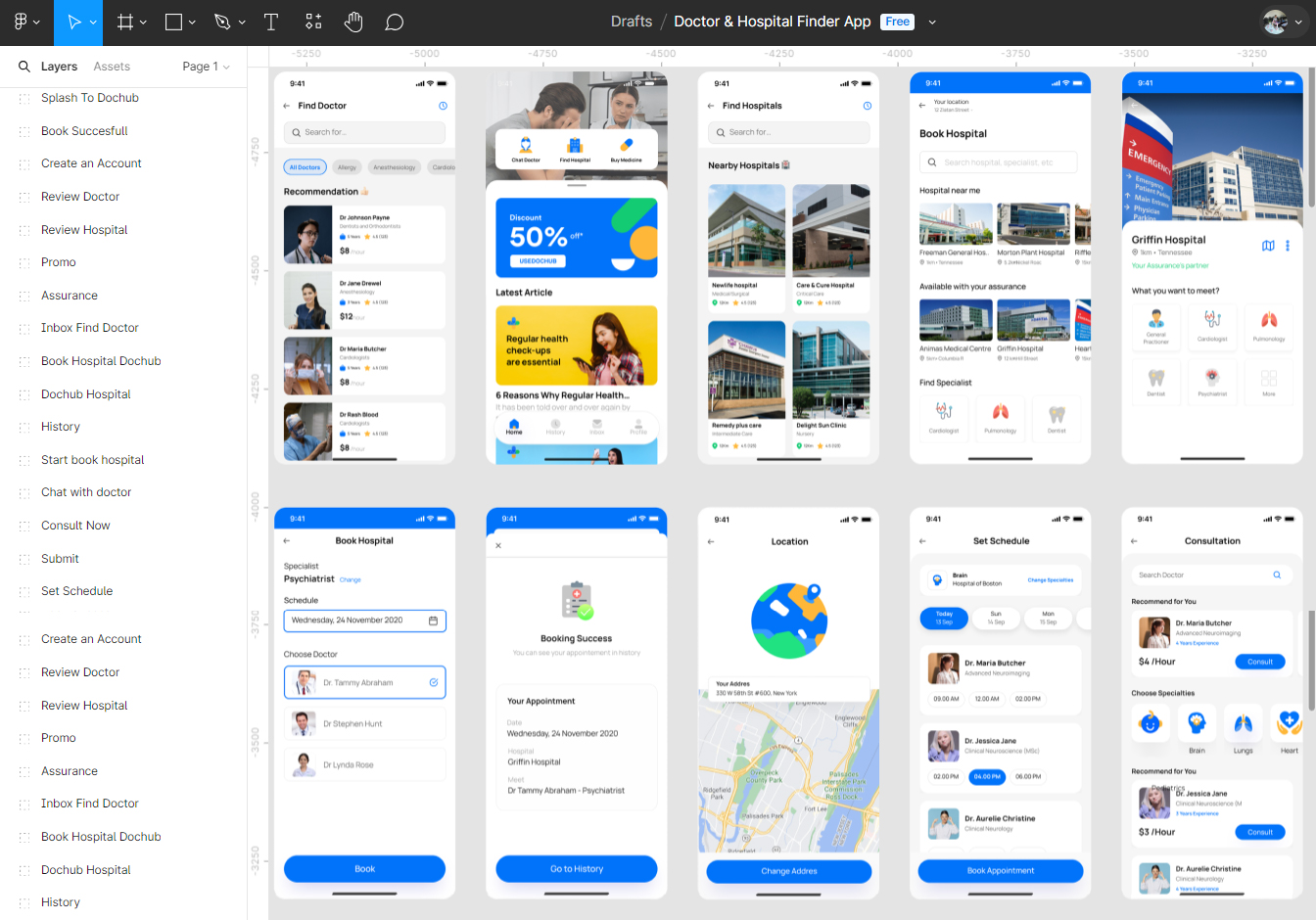Select the Text tool

coord(271,22)
